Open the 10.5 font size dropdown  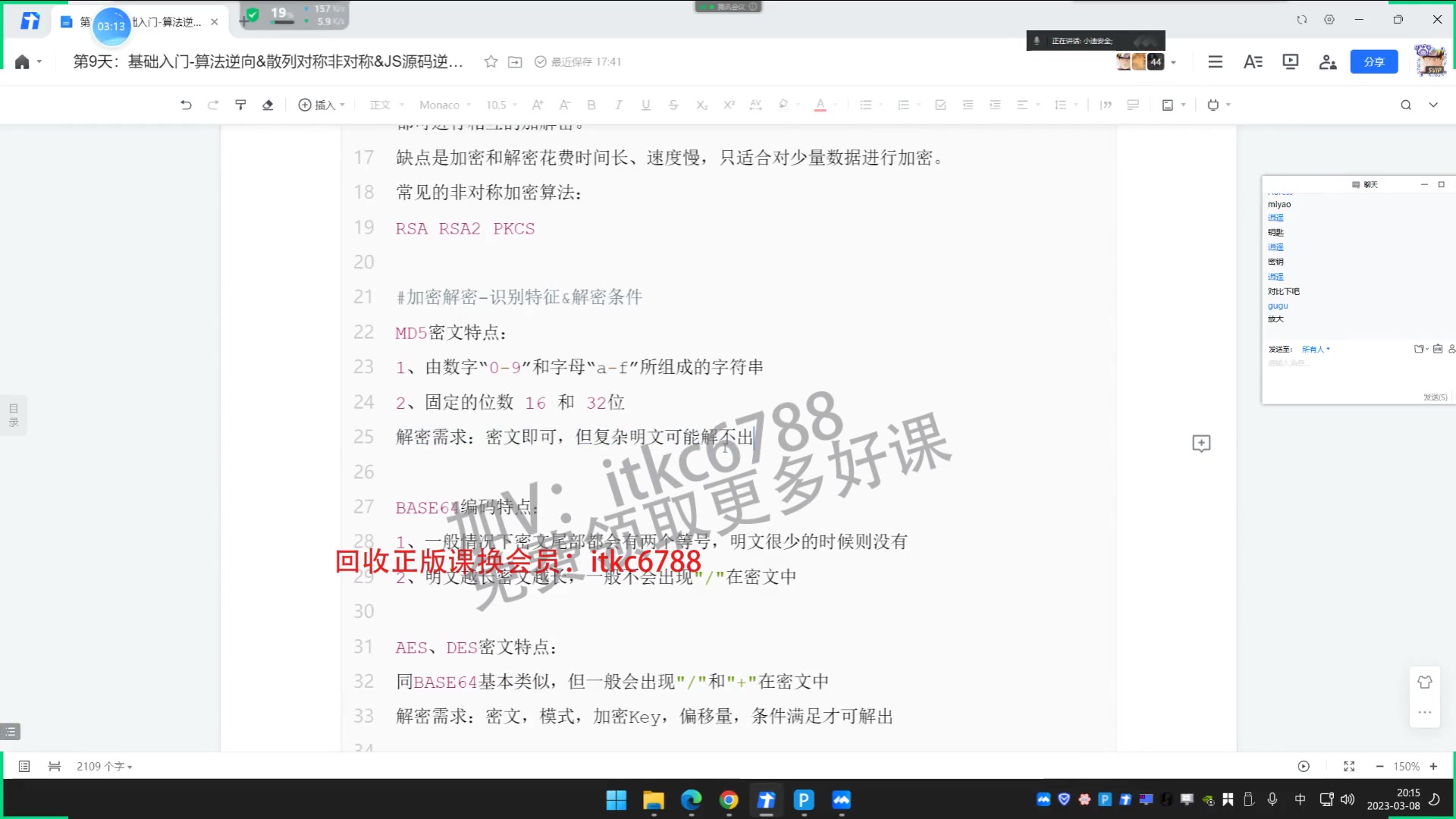(501, 105)
